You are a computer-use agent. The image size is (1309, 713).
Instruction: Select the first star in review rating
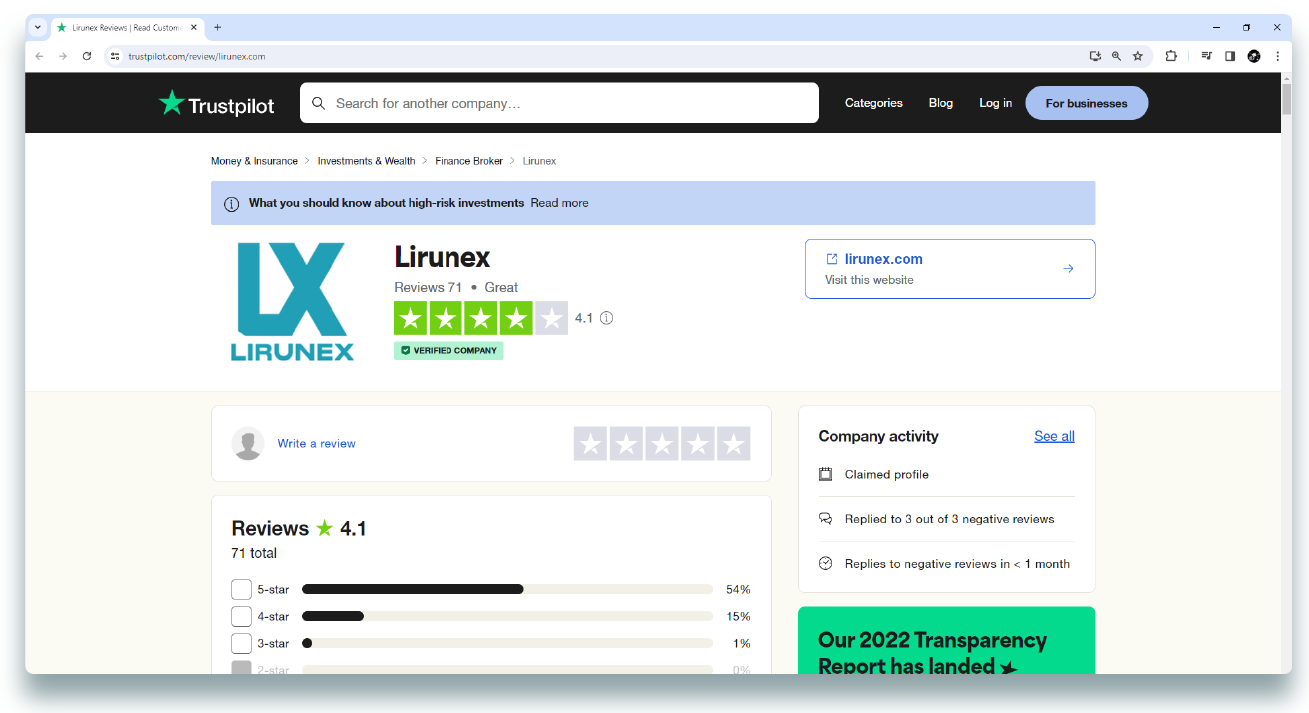pos(590,444)
